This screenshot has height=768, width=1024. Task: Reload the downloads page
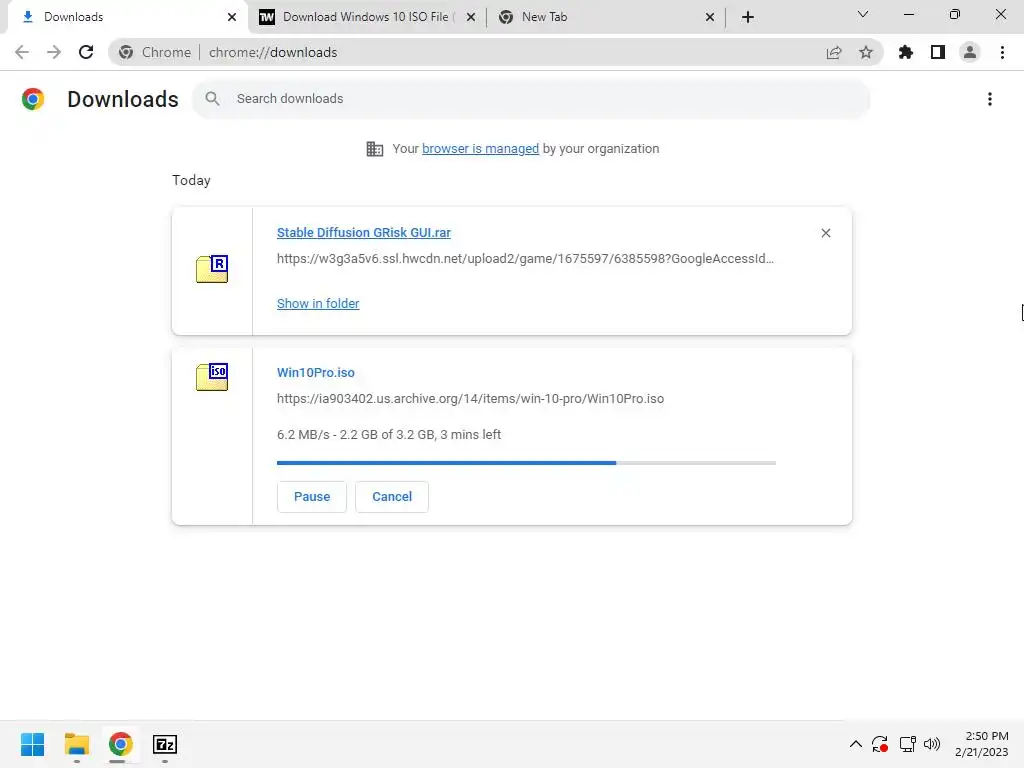(x=86, y=52)
